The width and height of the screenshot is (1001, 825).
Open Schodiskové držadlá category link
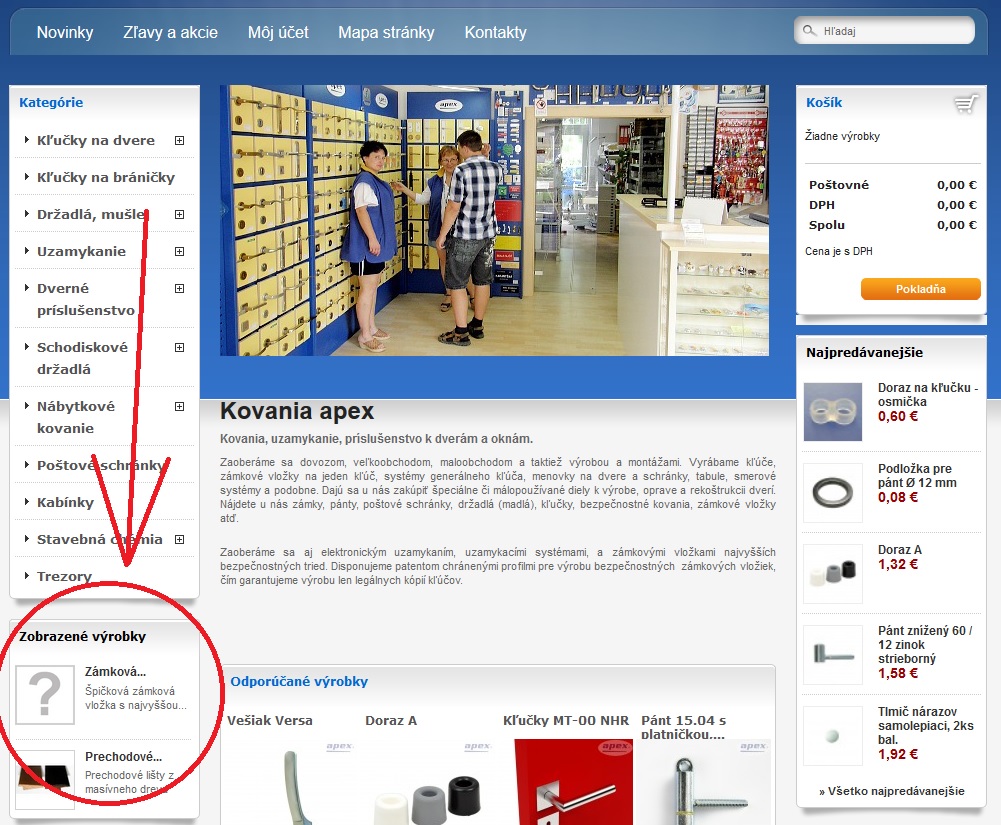[x=82, y=358]
